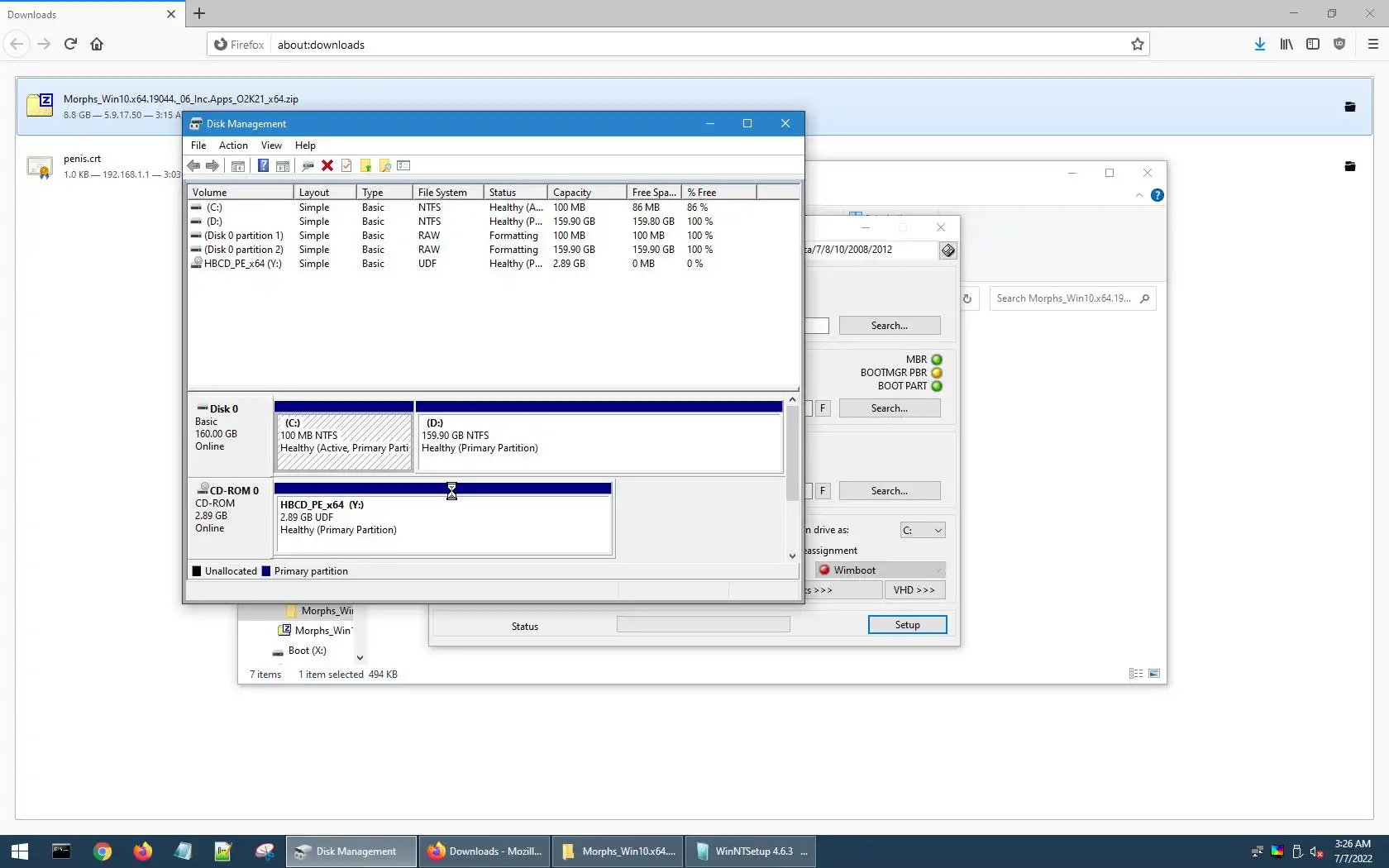
Task: Click the folder with magnifier toolbar icon
Action: coord(385,166)
